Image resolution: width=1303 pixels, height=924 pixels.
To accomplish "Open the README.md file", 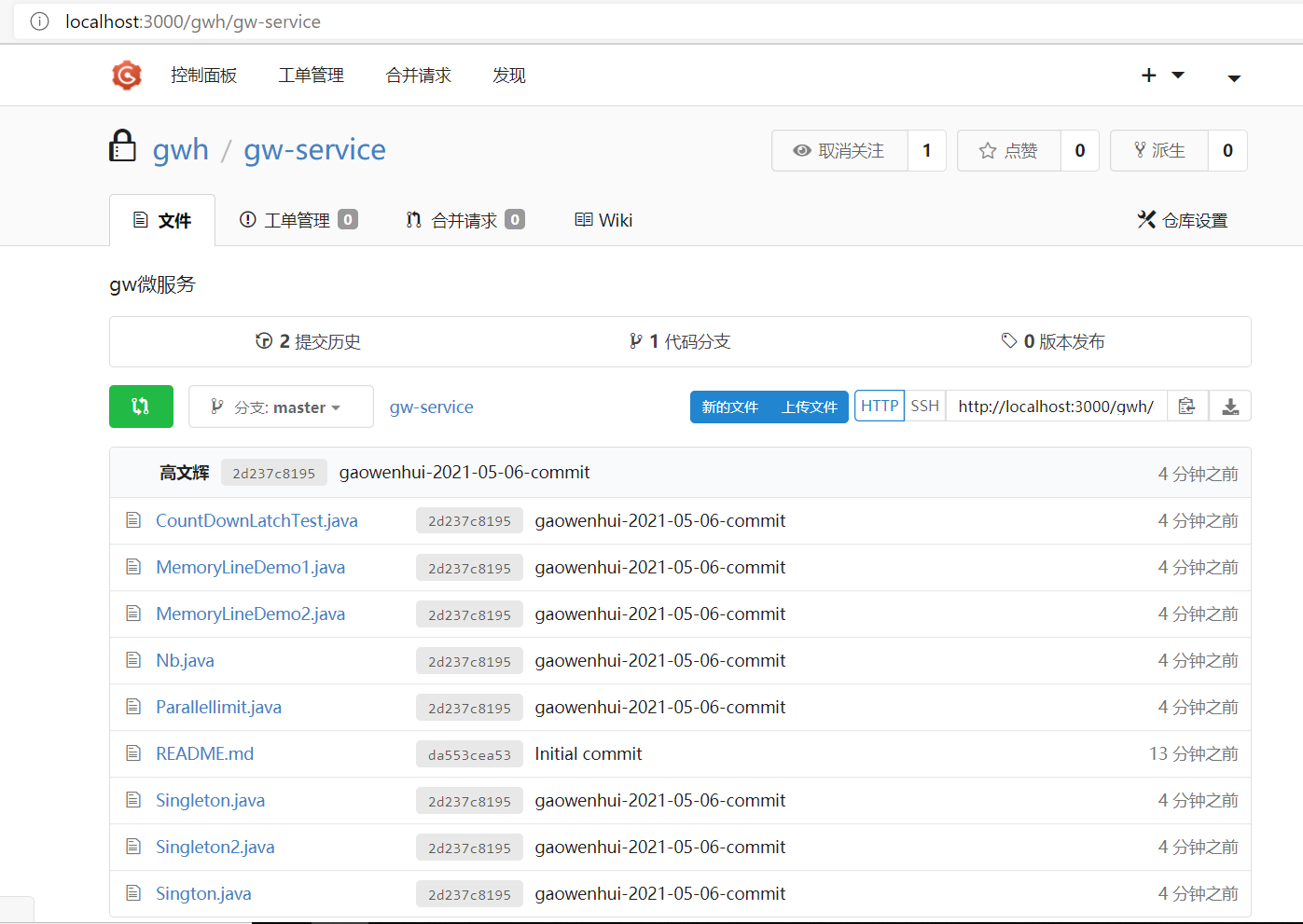I will [x=204, y=753].
